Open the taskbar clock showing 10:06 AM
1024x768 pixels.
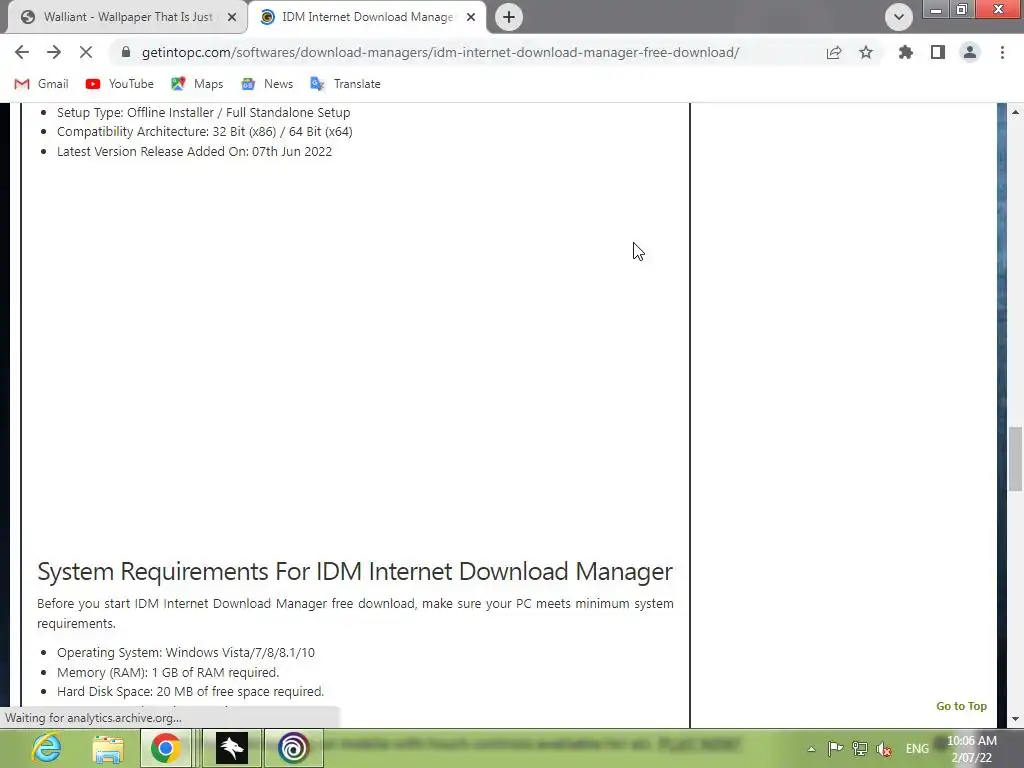[972, 749]
